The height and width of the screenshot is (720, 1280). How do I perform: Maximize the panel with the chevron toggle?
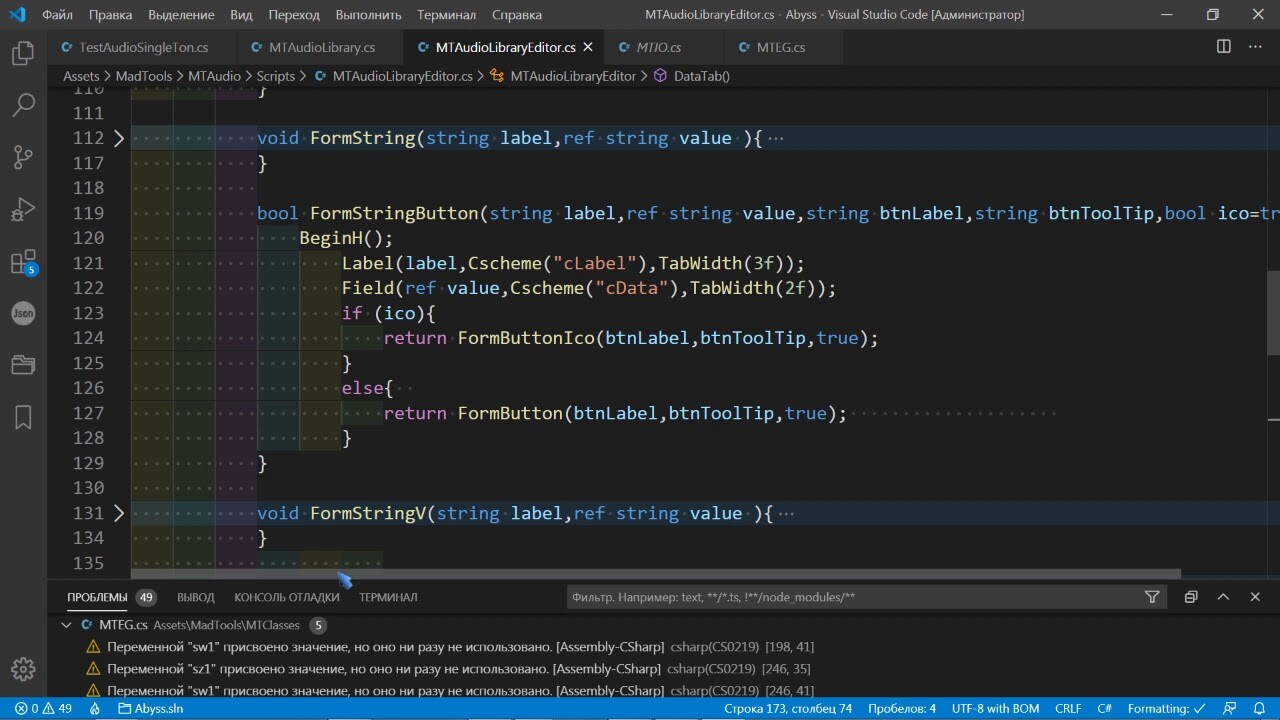click(1223, 596)
